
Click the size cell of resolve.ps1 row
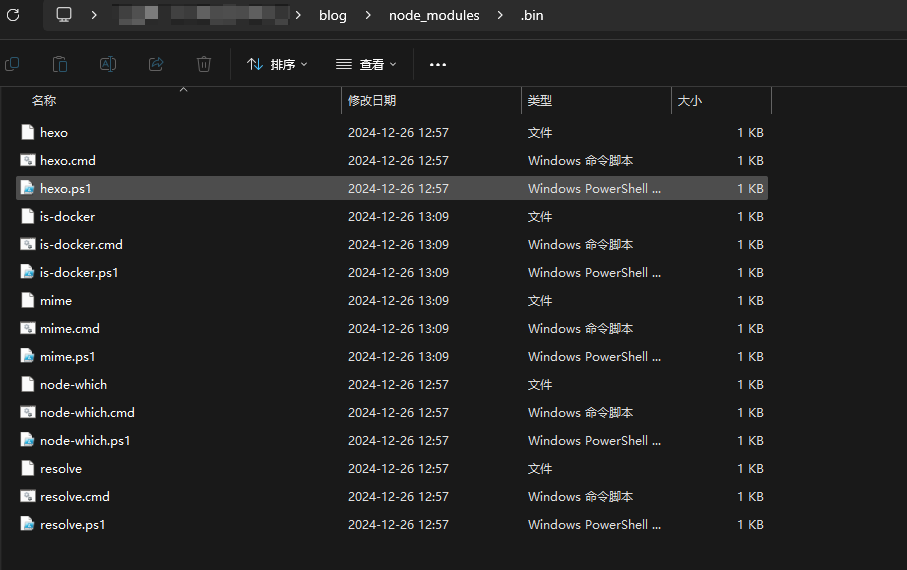[750, 524]
